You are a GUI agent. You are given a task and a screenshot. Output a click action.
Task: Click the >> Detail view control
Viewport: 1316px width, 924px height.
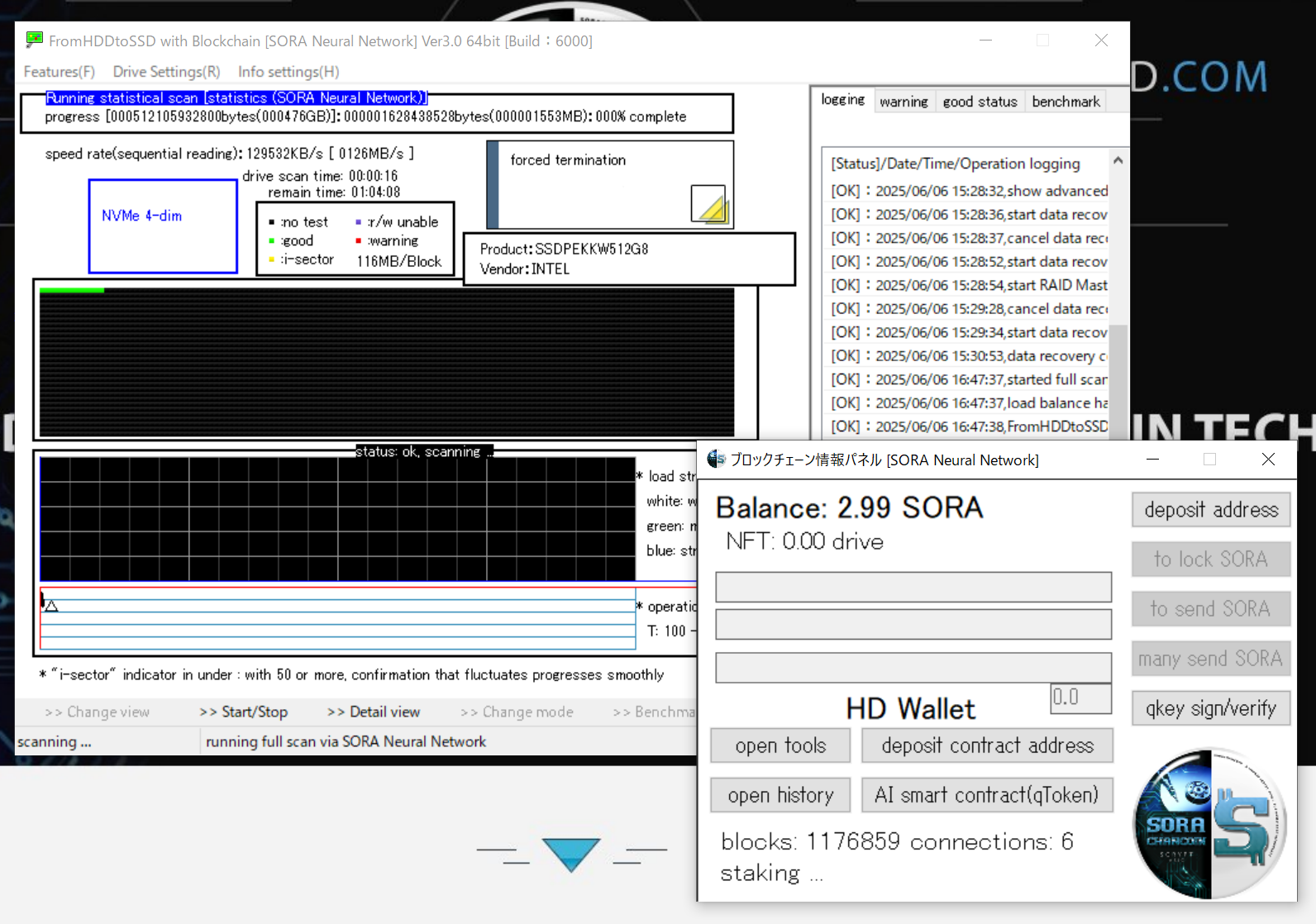click(374, 712)
